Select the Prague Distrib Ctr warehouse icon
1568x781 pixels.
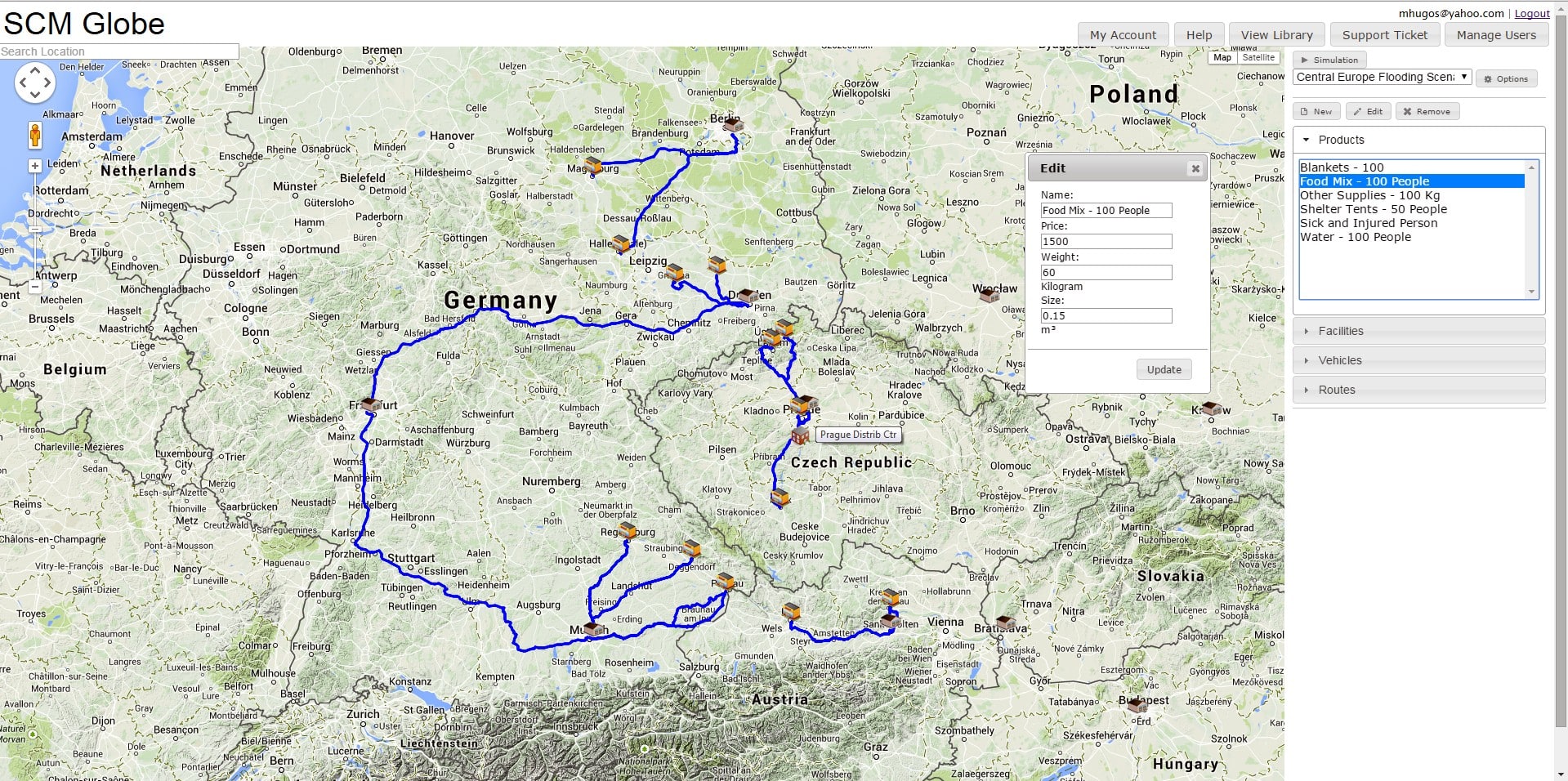pos(800,435)
